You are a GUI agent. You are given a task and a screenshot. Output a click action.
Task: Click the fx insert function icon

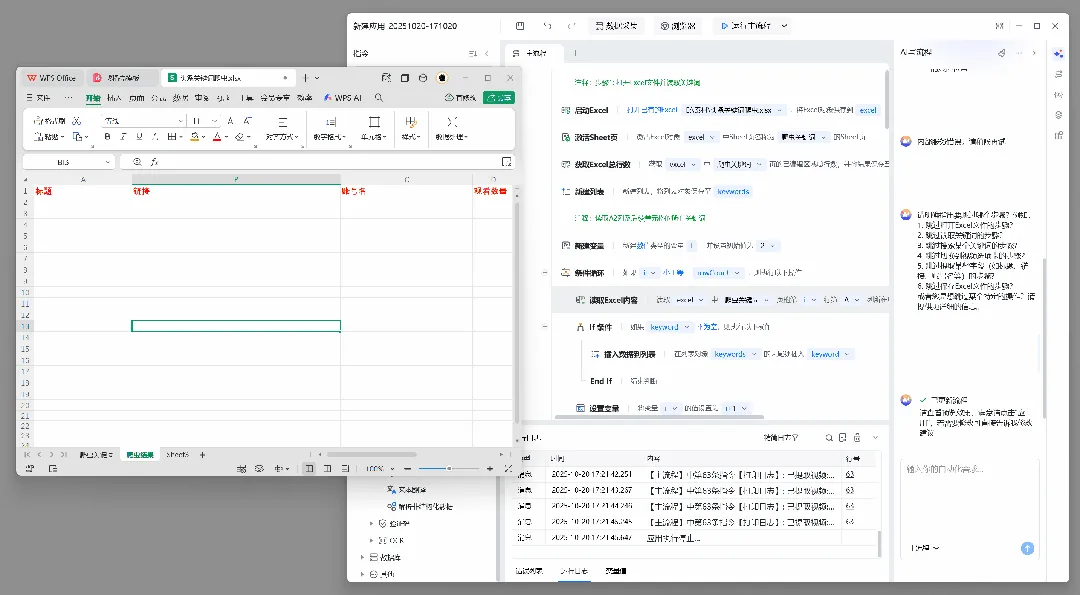[x=154, y=162]
